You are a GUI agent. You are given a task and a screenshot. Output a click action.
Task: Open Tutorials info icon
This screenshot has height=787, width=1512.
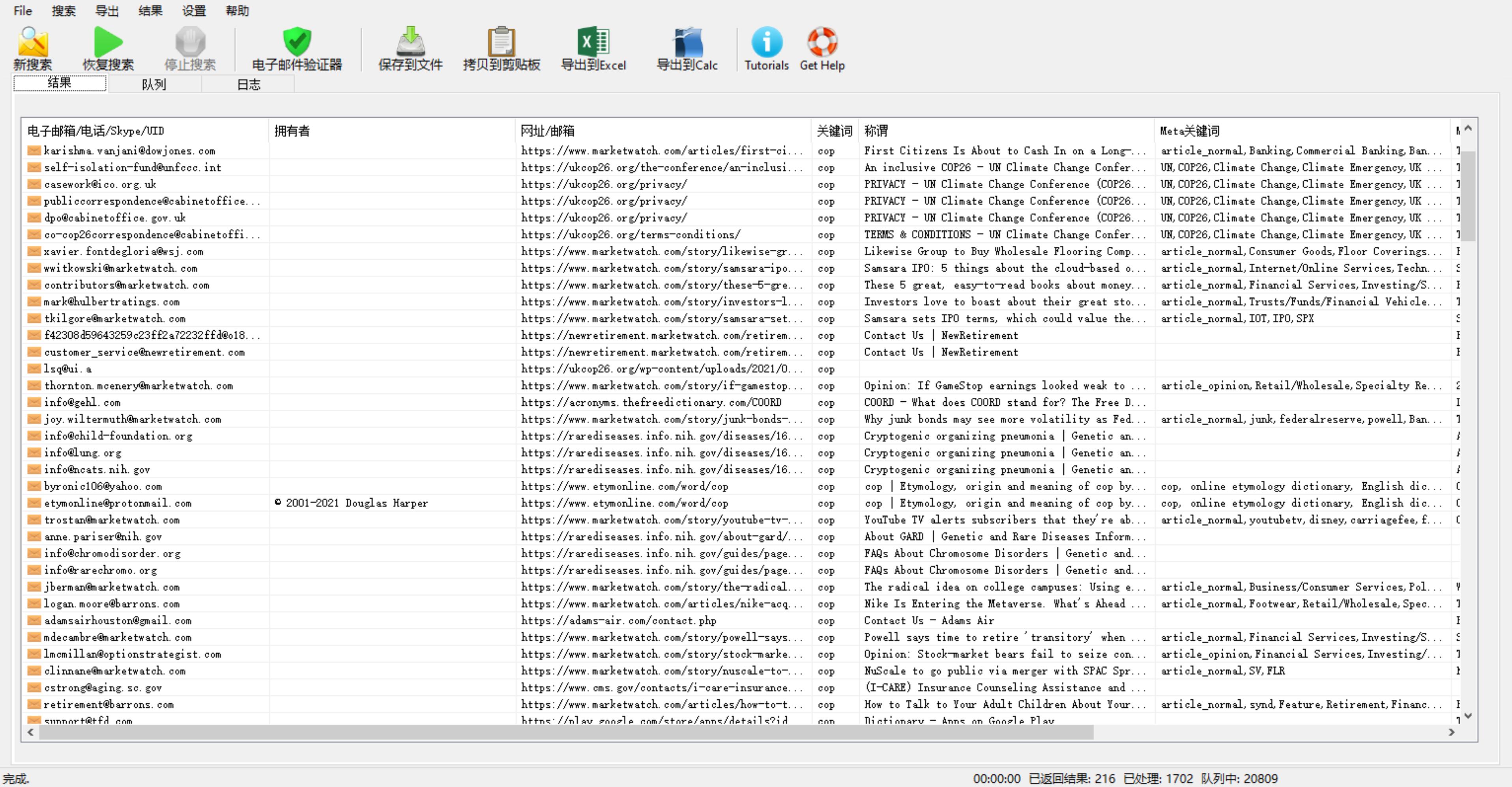pyautogui.click(x=767, y=41)
